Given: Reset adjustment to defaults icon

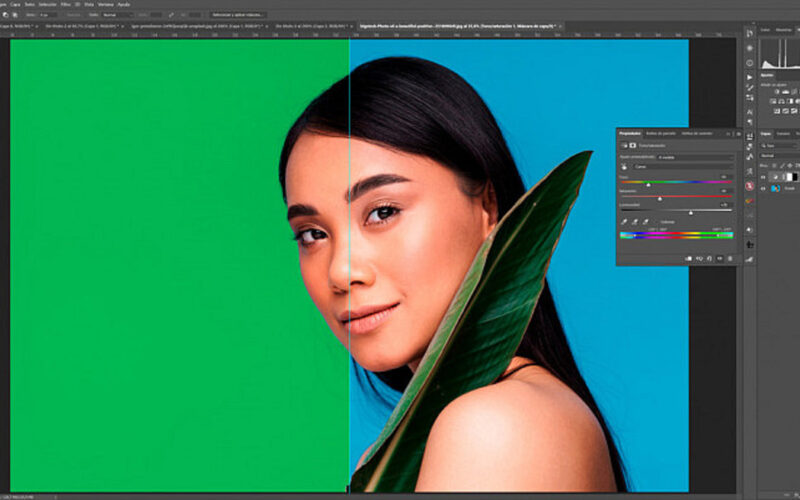Looking at the screenshot, I should (x=709, y=259).
